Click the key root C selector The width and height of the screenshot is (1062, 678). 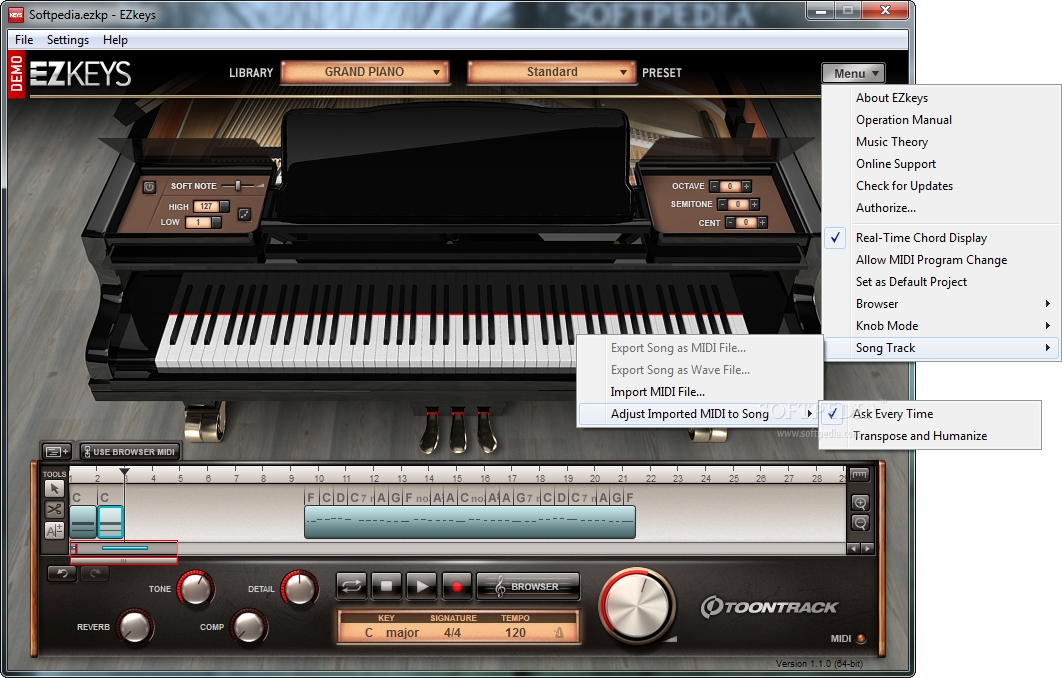coord(369,633)
